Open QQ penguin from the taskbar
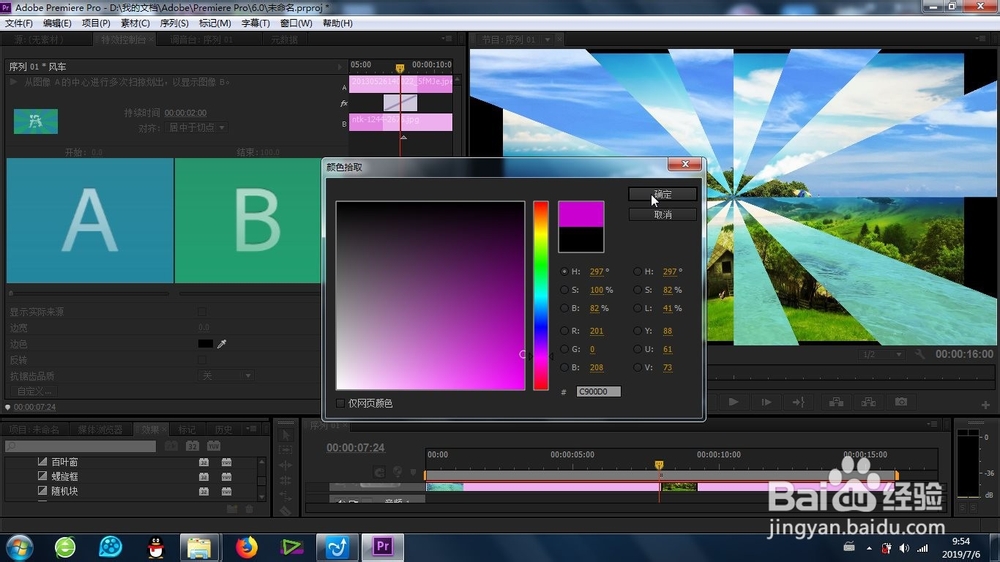The image size is (1000, 562). point(156,547)
